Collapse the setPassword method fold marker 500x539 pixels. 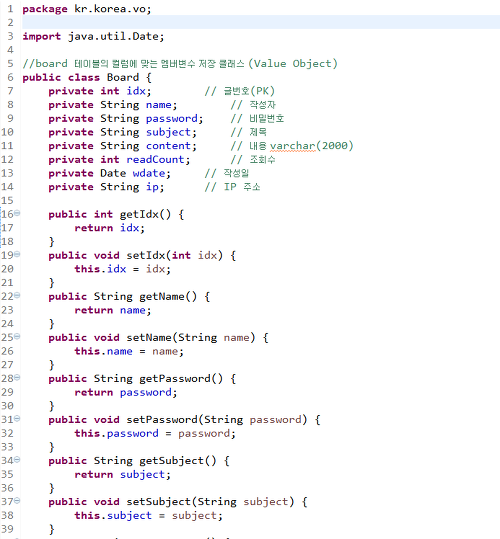(17, 419)
